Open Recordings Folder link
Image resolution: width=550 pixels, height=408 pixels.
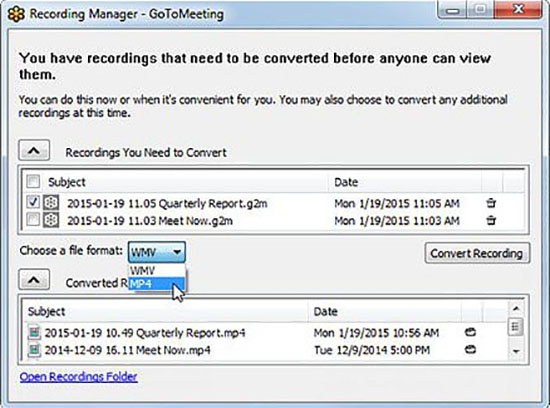click(x=79, y=377)
